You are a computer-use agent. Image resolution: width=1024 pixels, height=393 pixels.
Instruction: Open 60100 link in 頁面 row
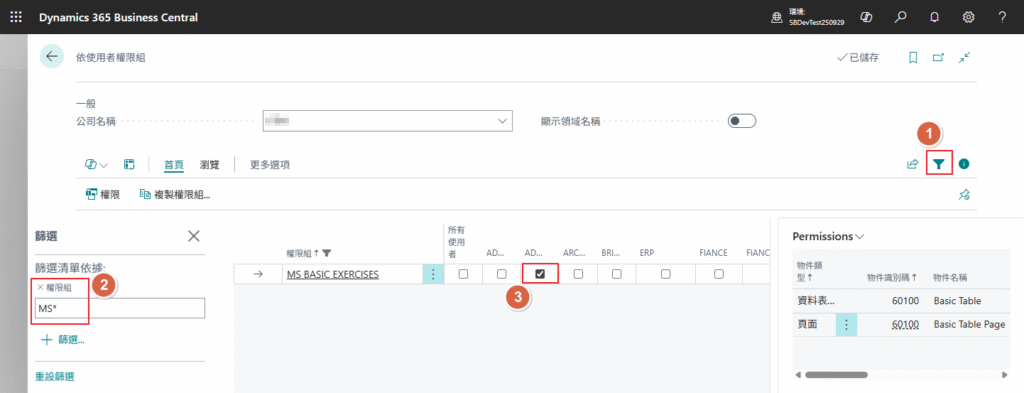tap(906, 324)
